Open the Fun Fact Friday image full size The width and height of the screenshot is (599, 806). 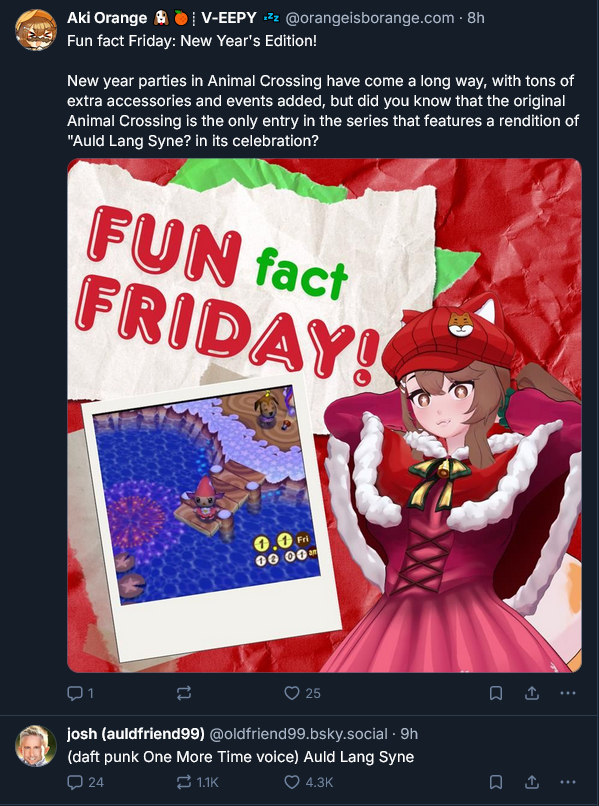(x=324, y=415)
